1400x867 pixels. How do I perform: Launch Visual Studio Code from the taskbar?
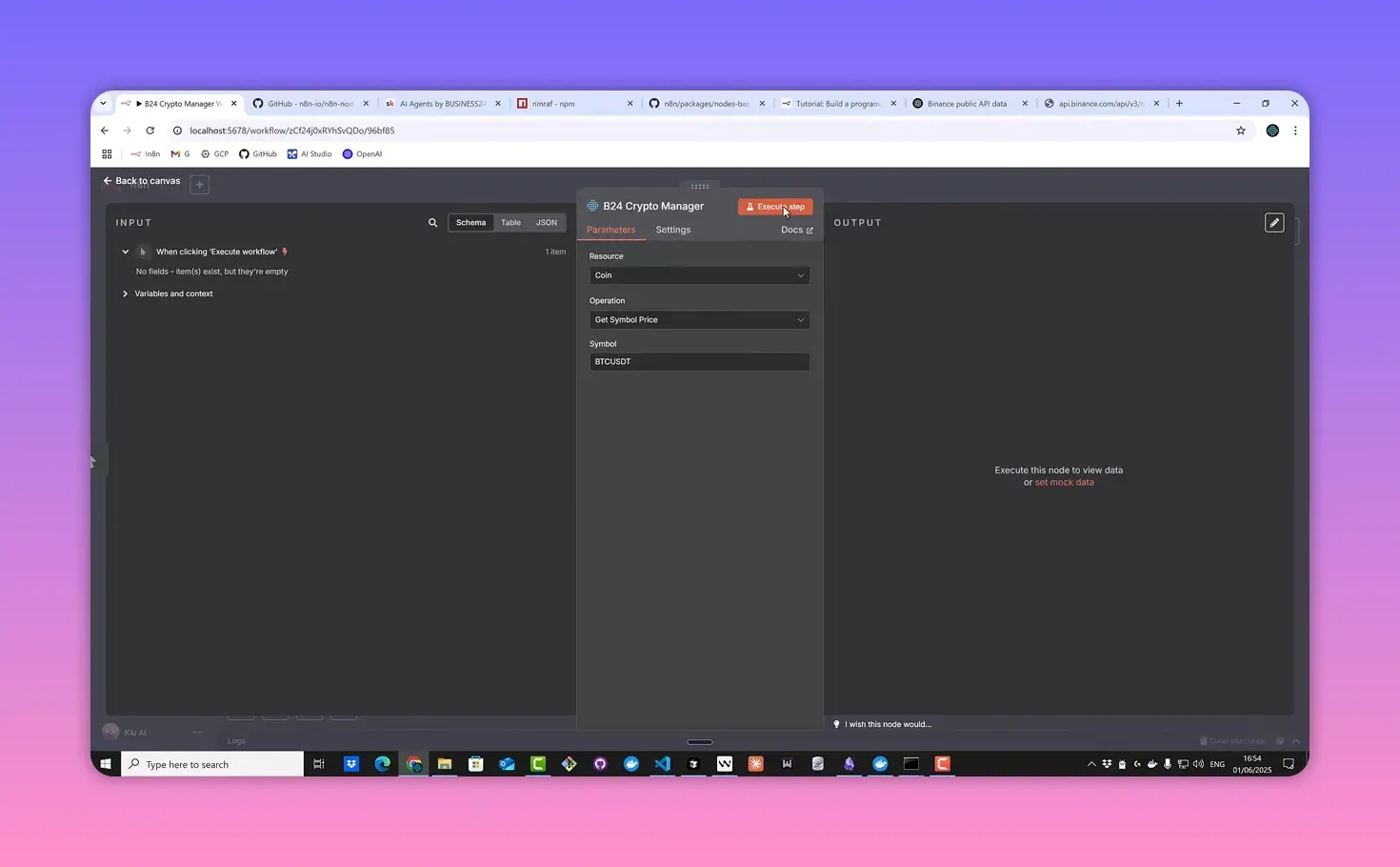coord(662,763)
